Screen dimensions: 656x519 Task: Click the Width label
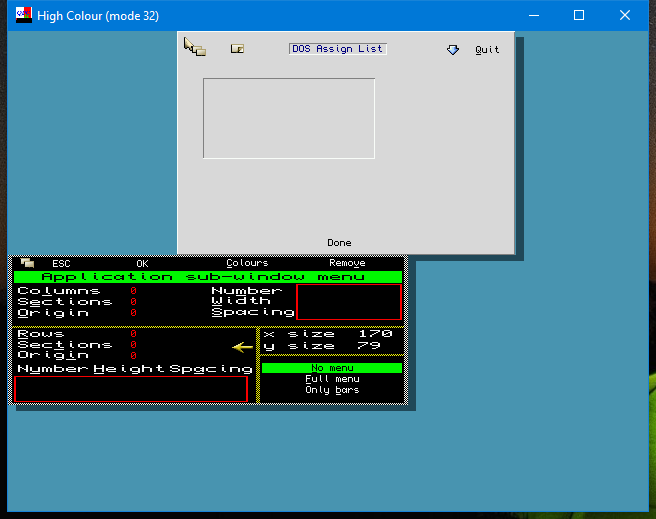point(241,301)
